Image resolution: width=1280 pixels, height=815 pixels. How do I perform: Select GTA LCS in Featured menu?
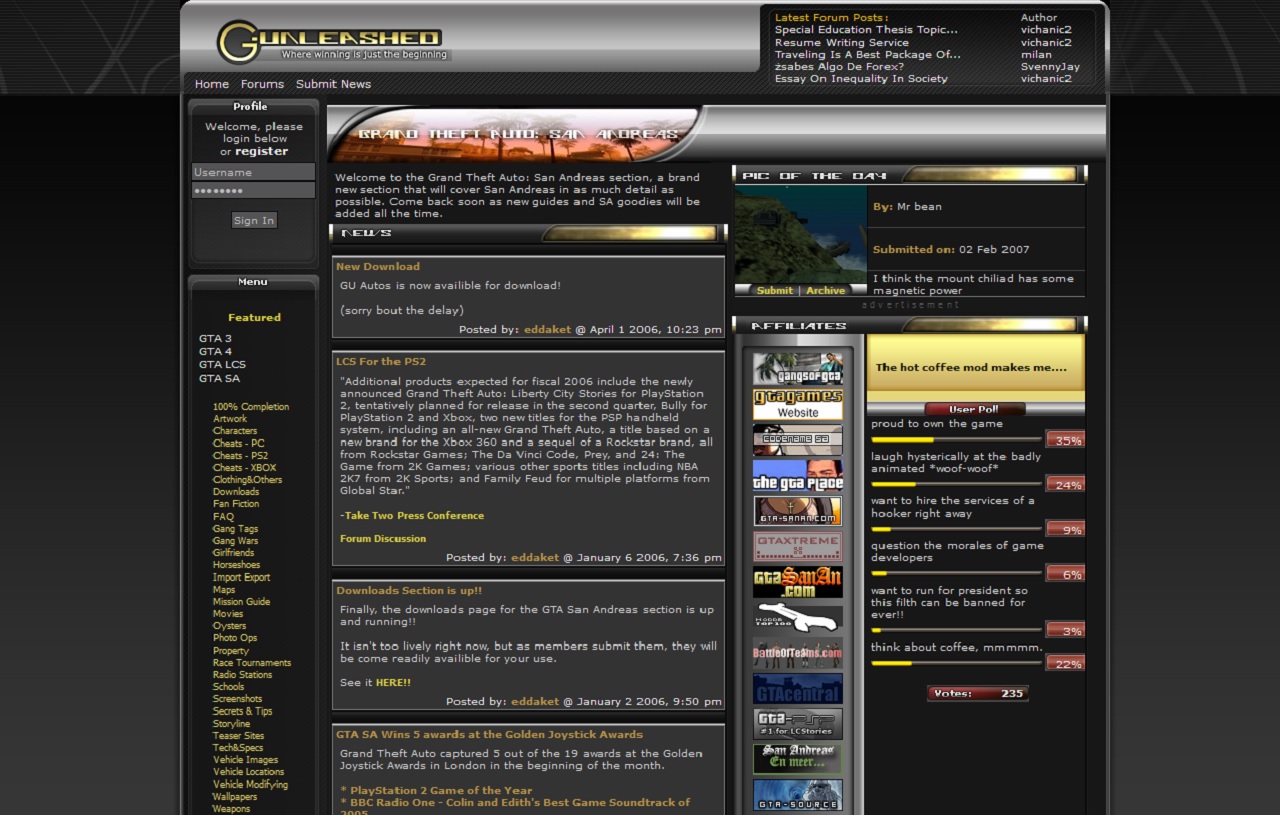point(222,365)
